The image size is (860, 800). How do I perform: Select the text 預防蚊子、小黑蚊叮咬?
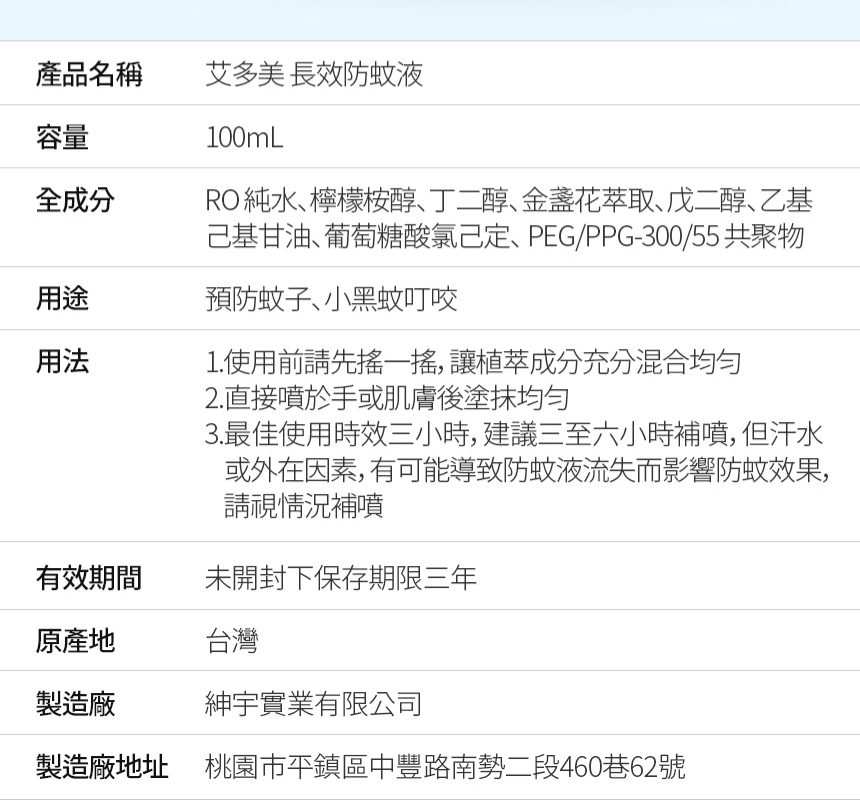click(x=331, y=299)
